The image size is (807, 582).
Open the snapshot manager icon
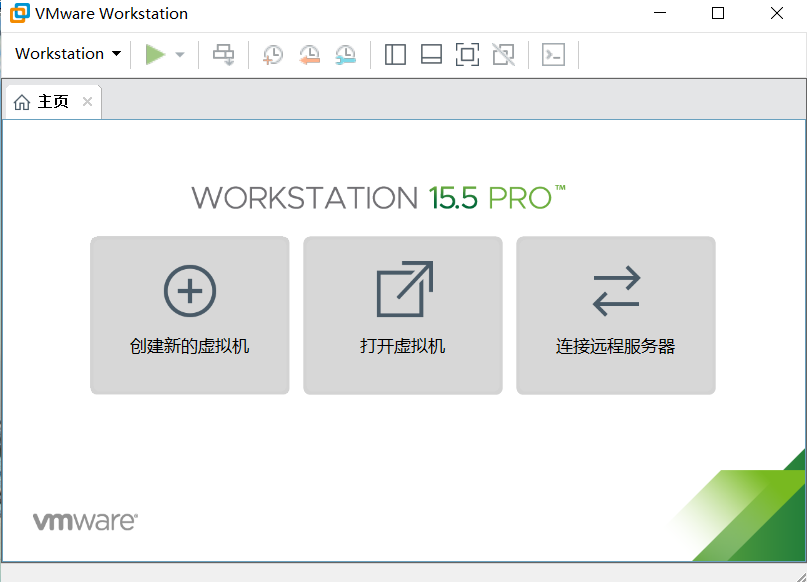click(x=345, y=55)
